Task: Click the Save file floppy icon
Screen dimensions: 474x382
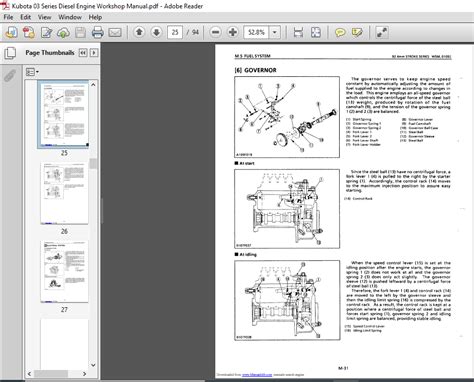Action: pyautogui.click(x=80, y=32)
